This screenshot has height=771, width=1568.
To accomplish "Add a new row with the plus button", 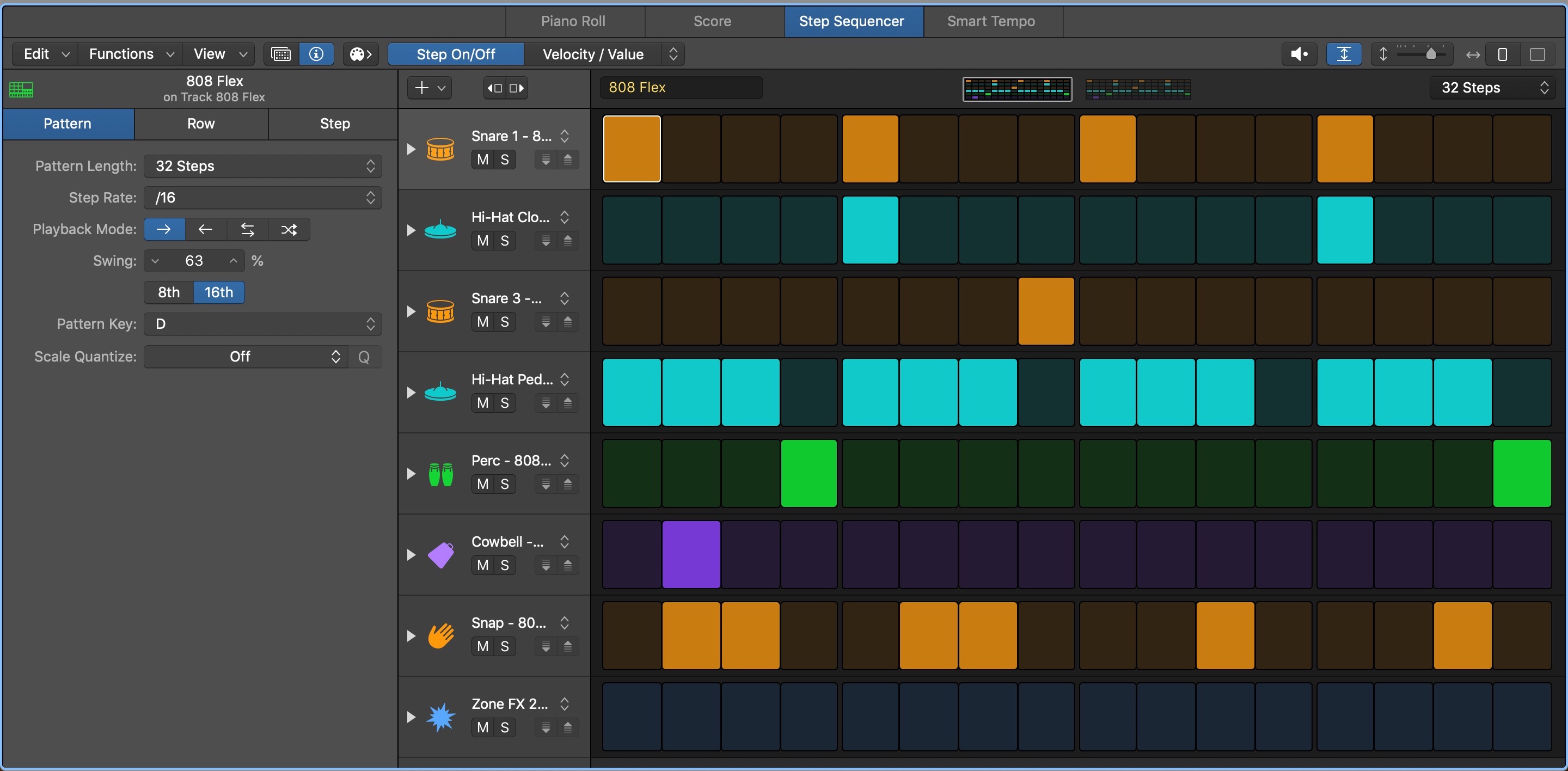I will [x=421, y=88].
